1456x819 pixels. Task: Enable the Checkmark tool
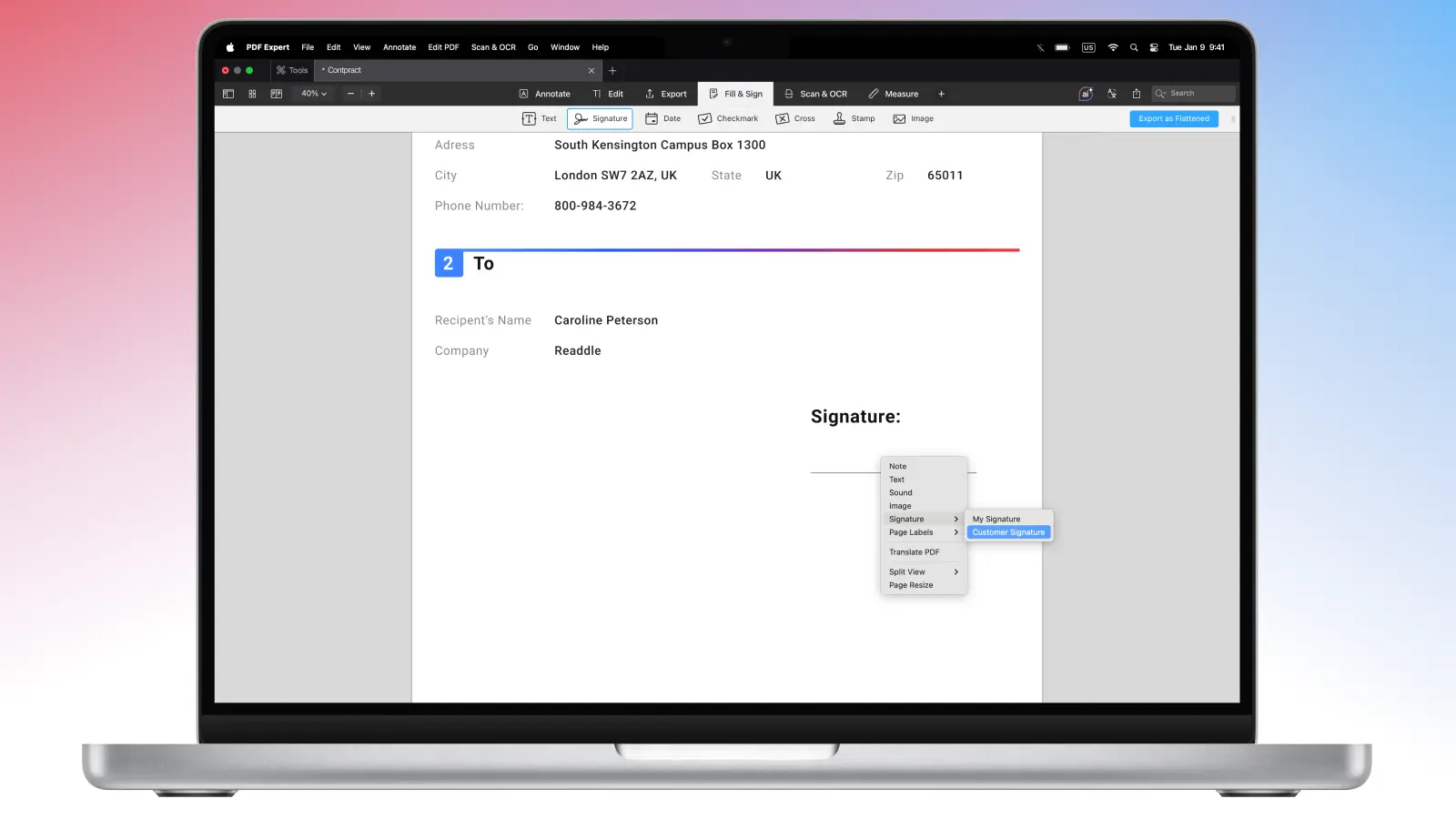728,119
